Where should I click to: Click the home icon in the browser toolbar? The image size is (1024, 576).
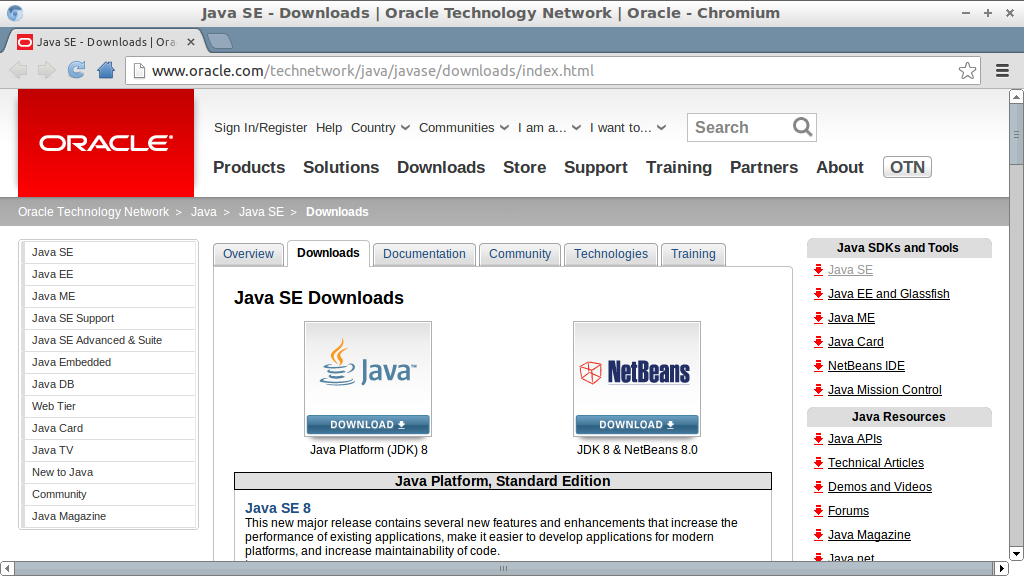(106, 70)
